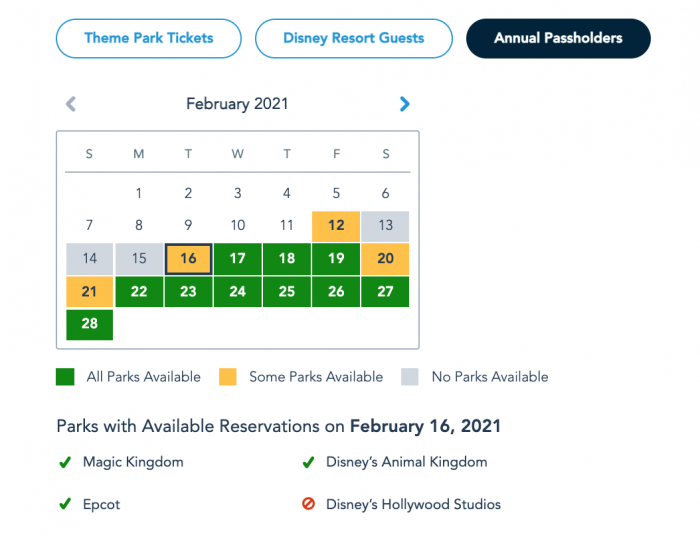Screen dimensions: 700x541
Task: Select February 20 on the calendar
Action: [385, 259]
